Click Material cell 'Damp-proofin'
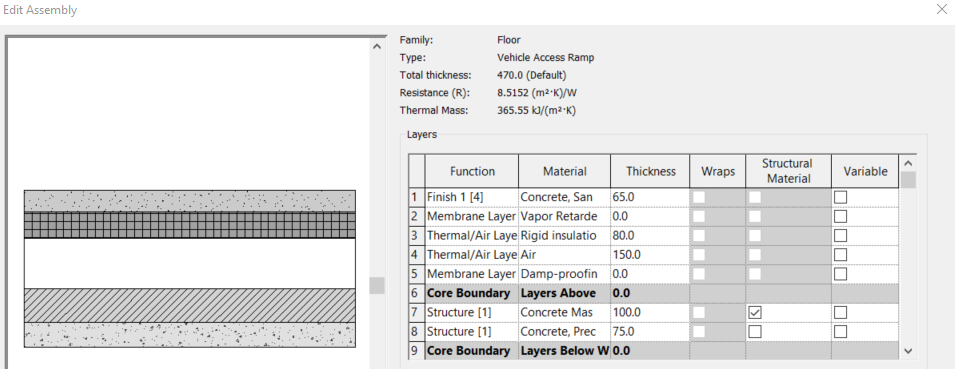Image resolution: width=955 pixels, height=369 pixels. coord(565,274)
